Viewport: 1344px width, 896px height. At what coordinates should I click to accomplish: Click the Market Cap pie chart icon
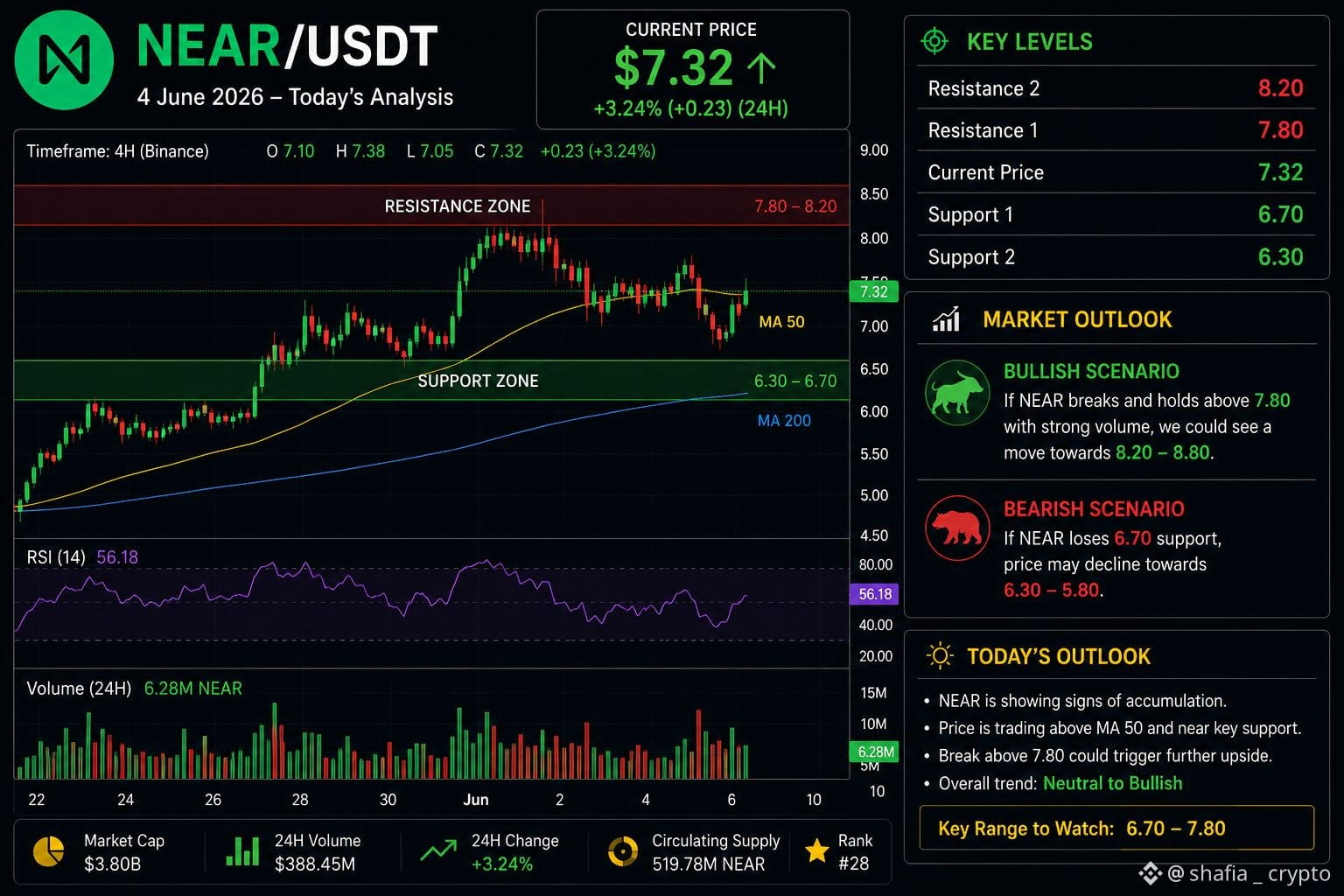coord(48,851)
